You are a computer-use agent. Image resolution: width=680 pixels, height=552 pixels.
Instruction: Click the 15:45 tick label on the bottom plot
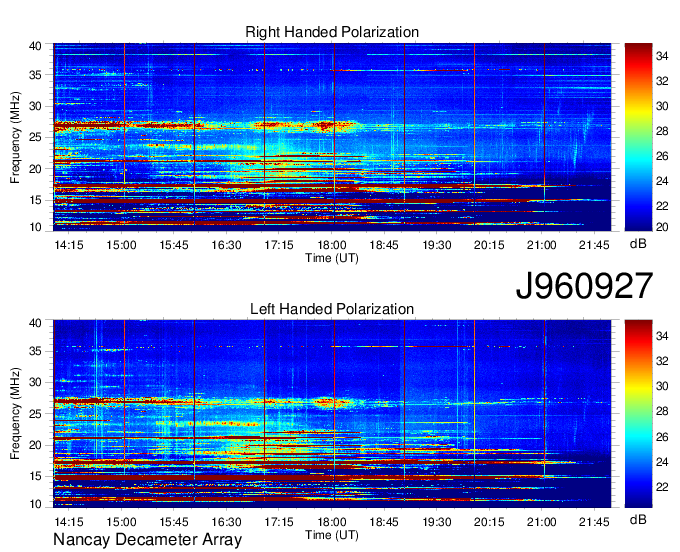174,522
